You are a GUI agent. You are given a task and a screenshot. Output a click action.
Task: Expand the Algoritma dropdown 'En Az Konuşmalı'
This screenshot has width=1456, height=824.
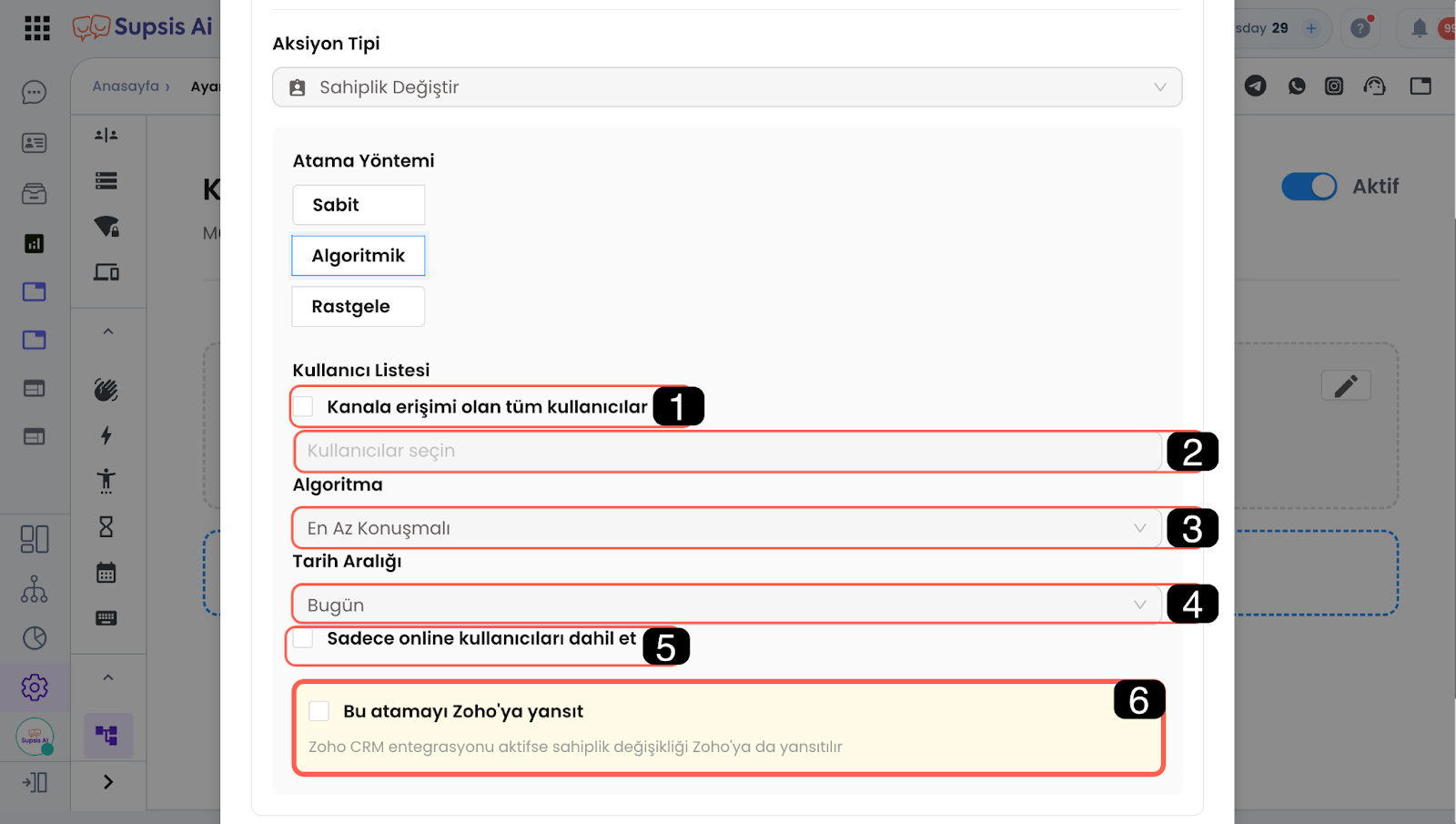pyautogui.click(x=726, y=528)
